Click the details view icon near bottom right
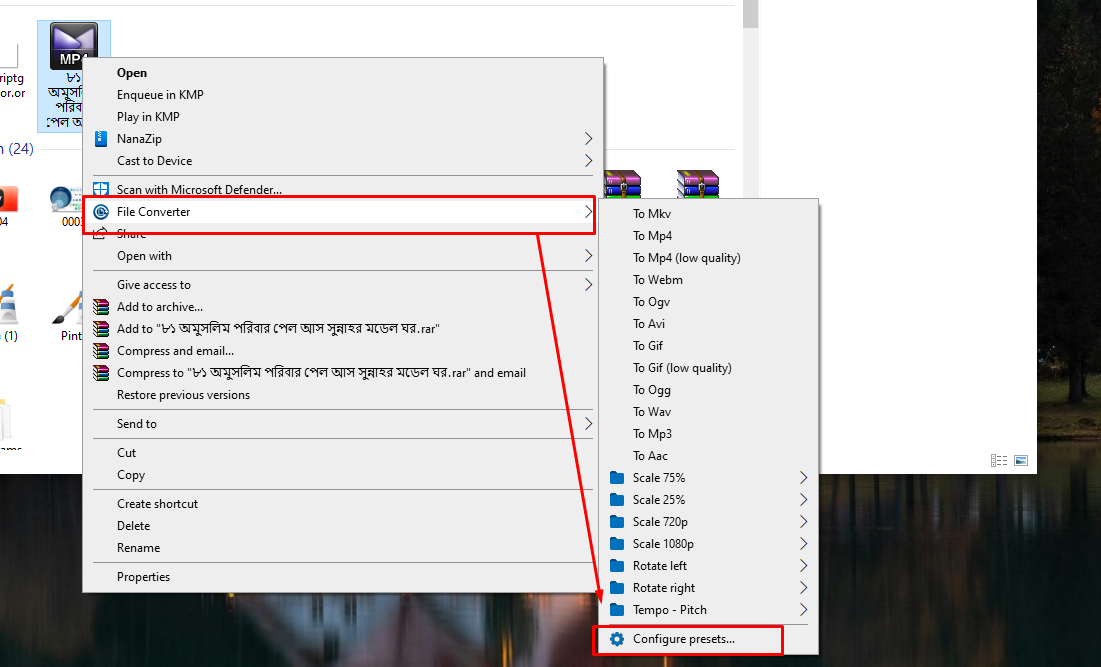The height and width of the screenshot is (667, 1101). point(999,460)
